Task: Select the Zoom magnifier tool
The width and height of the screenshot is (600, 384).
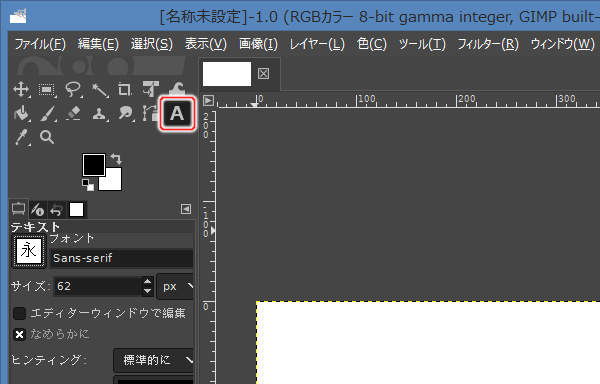Action: coord(47,137)
